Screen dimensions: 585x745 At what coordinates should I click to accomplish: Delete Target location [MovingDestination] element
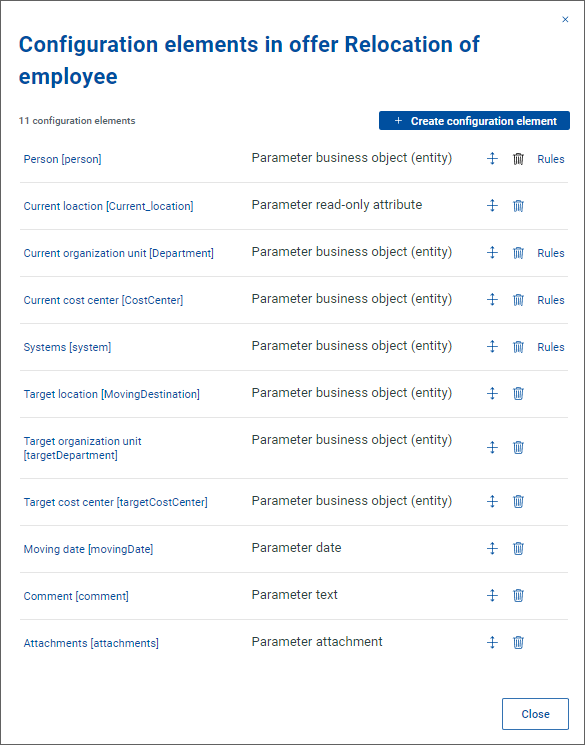click(x=518, y=393)
